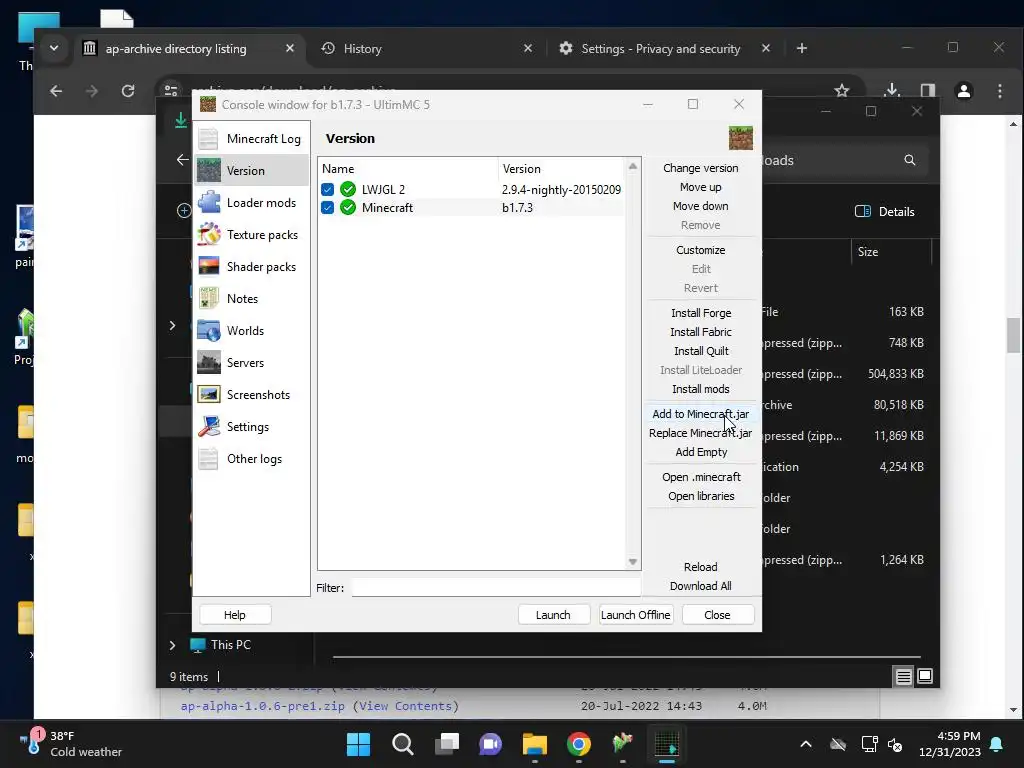1024x768 pixels.
Task: Open Chrome tab search dropdown
Action: coord(54,48)
